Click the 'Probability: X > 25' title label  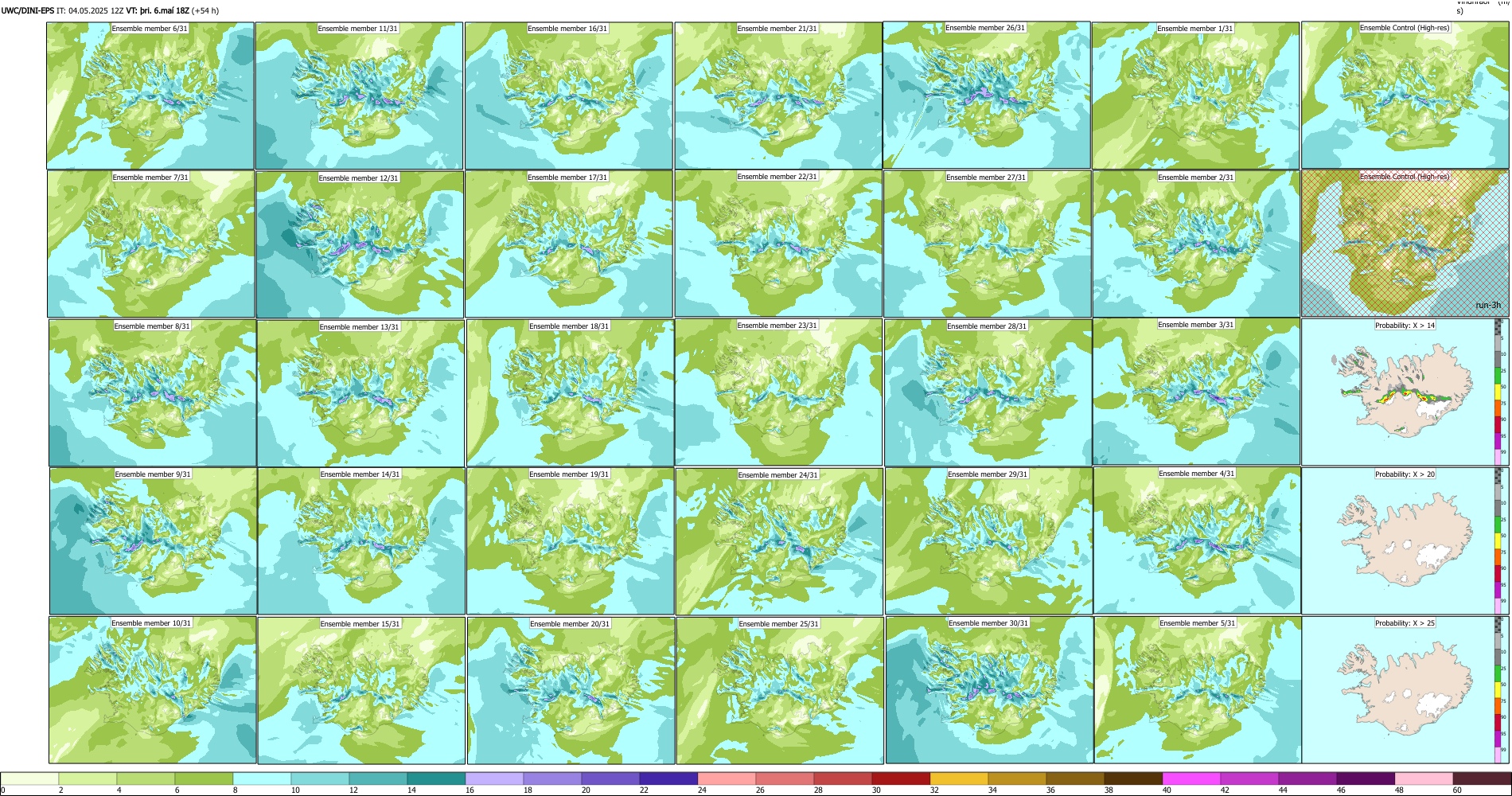coord(1405,622)
